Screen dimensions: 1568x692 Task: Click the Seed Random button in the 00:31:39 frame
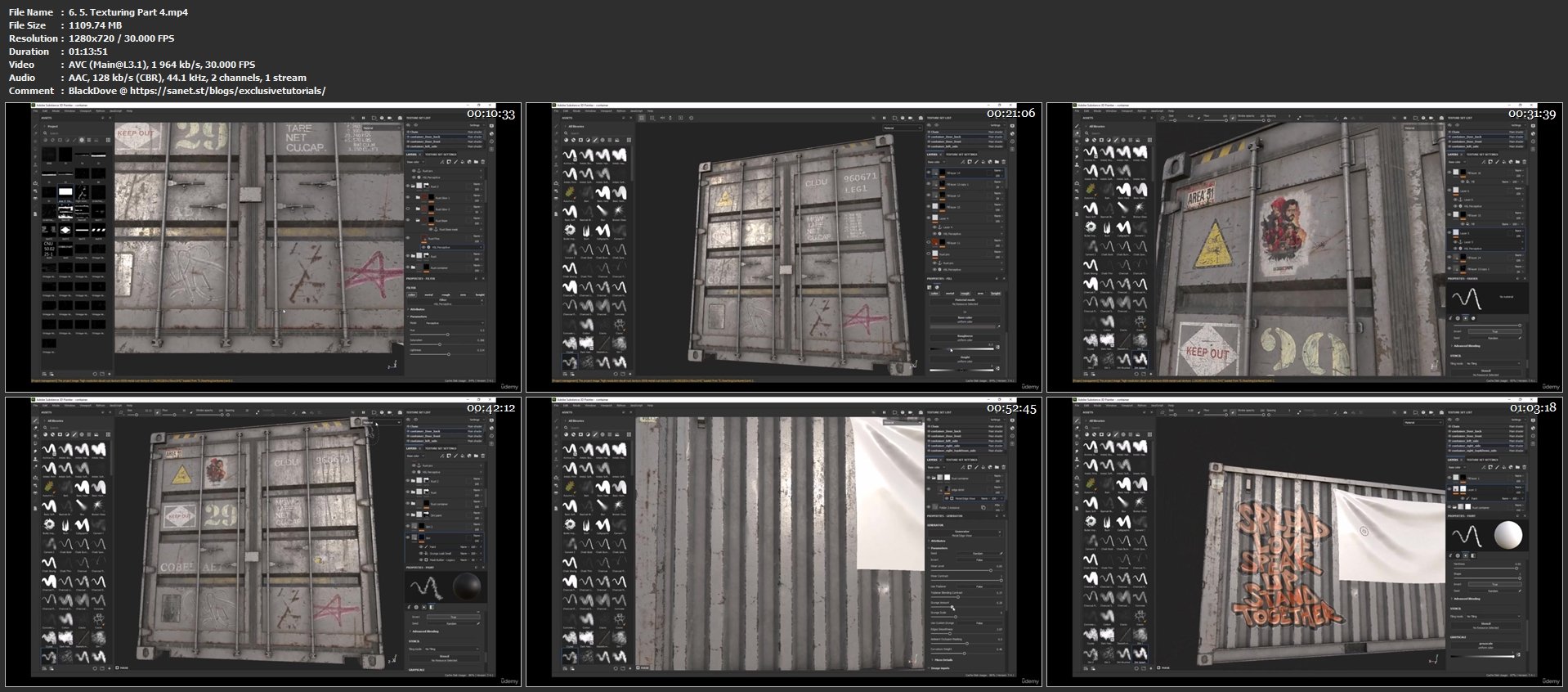point(1493,338)
